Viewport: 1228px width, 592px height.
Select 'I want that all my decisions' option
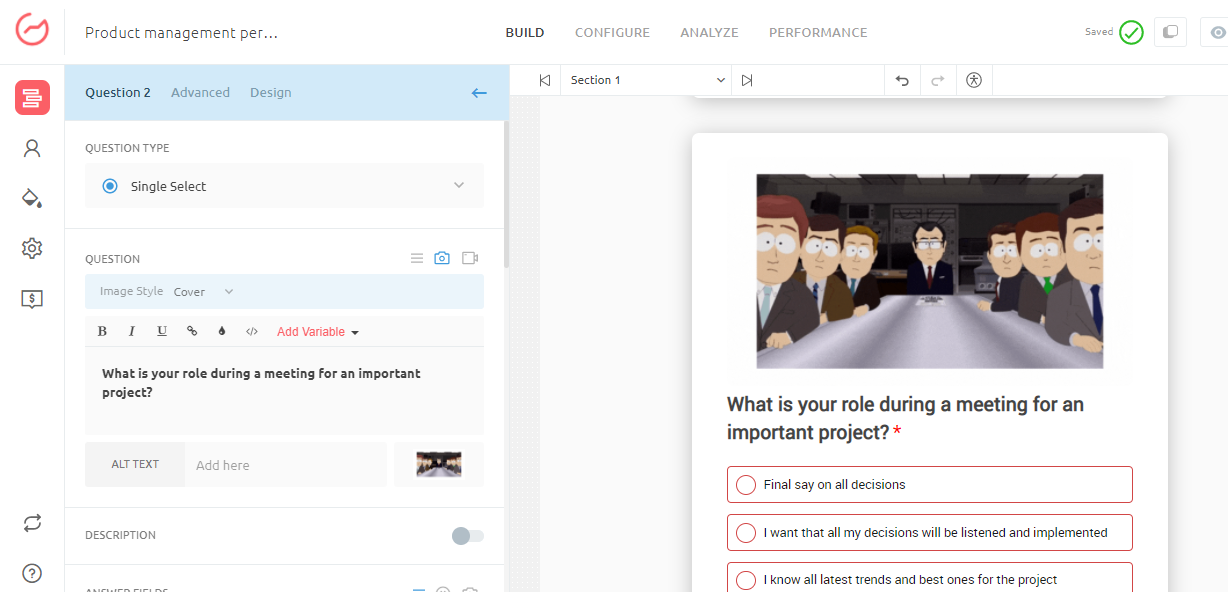coord(930,532)
